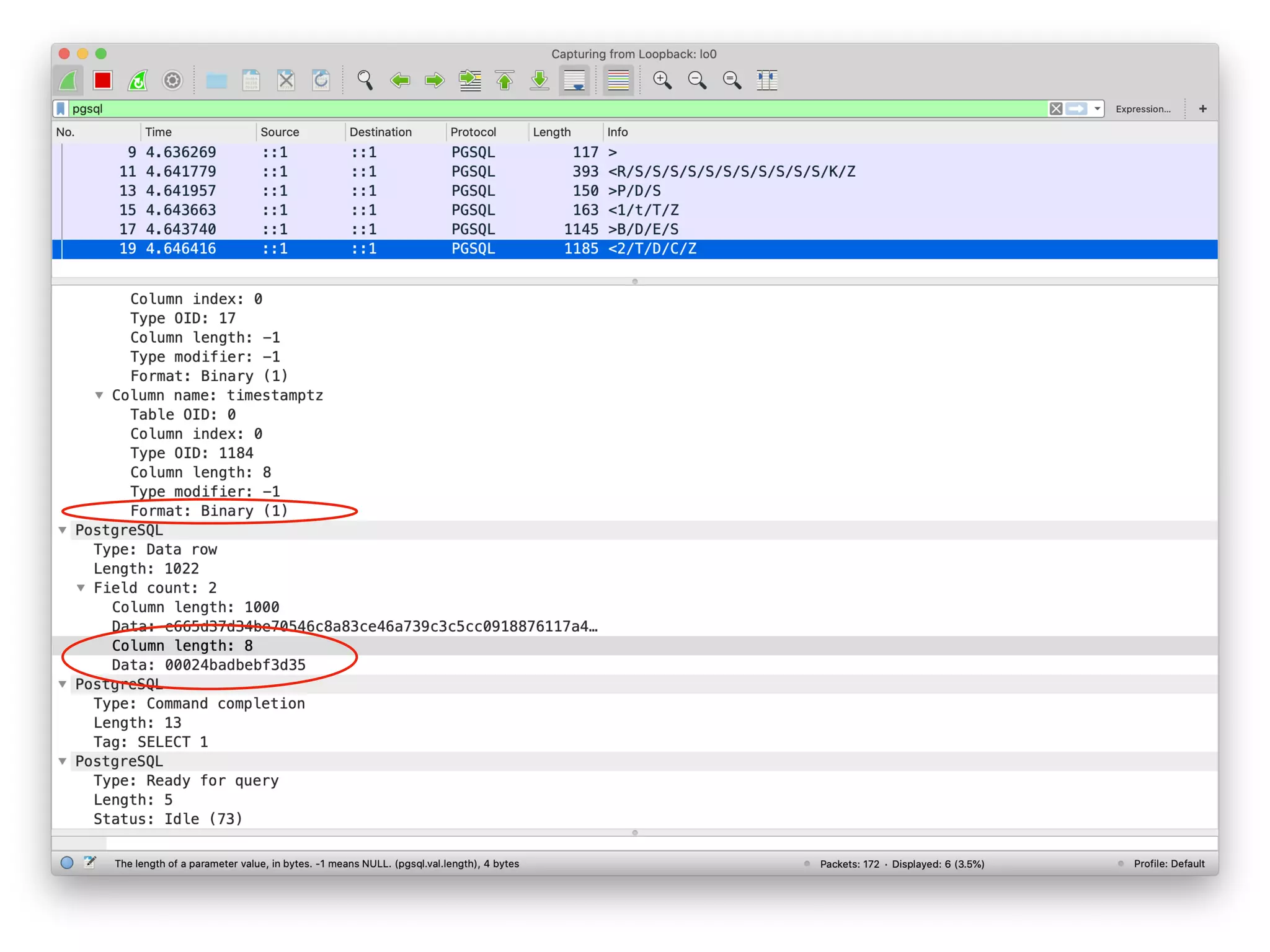Click Profile: Default in status bar
This screenshot has height=952, width=1270.
point(1169,863)
